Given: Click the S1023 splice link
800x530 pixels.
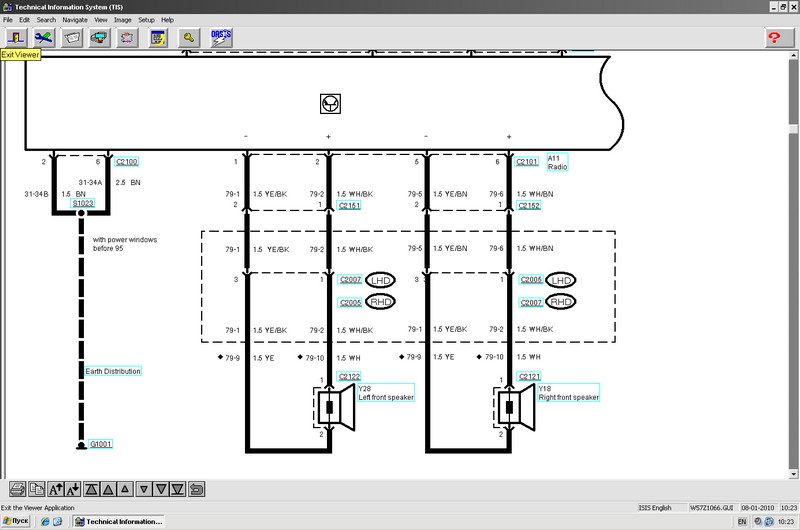Looking at the screenshot, I should tap(82, 204).
